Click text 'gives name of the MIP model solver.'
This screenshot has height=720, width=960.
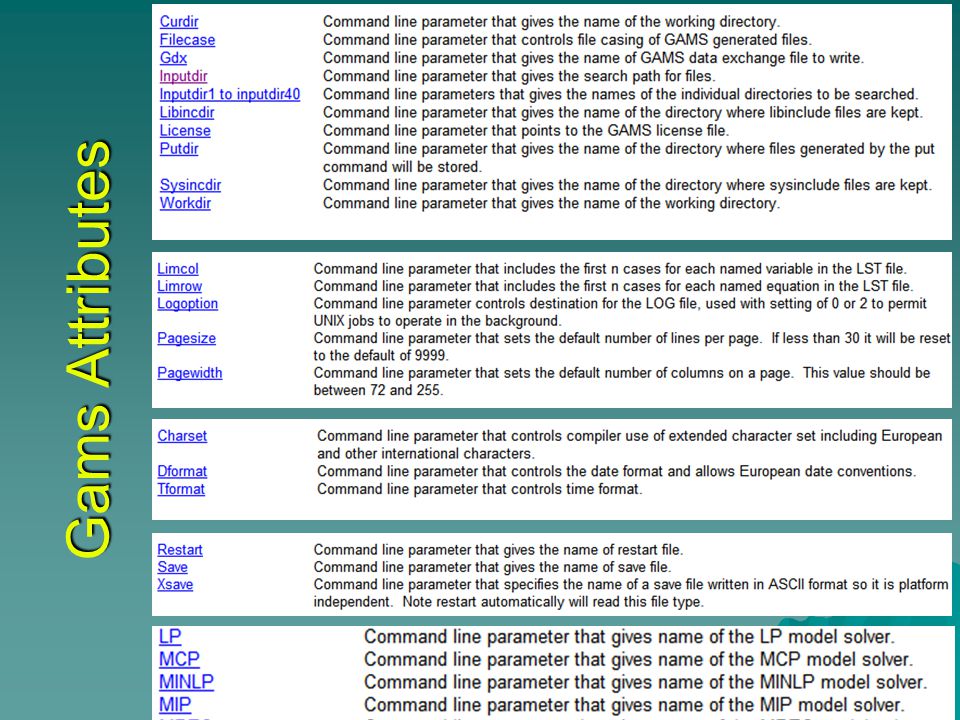(x=757, y=705)
